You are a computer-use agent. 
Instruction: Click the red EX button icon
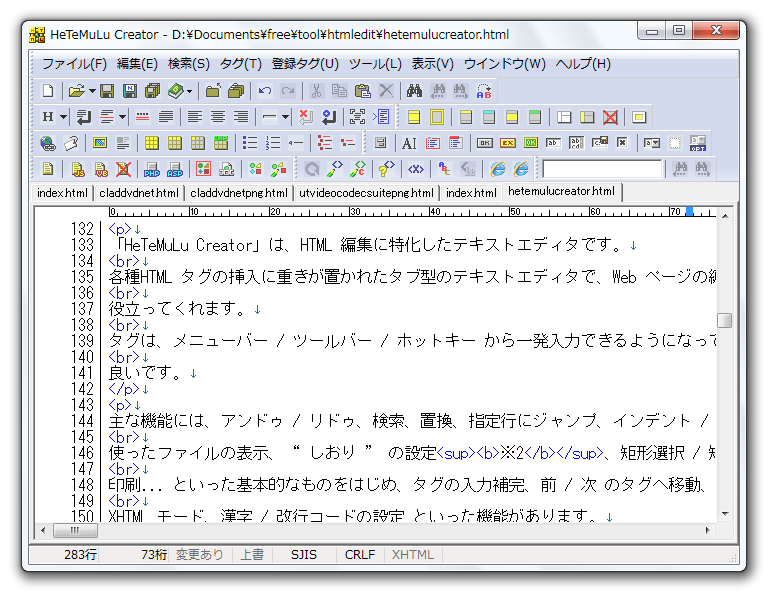click(508, 143)
